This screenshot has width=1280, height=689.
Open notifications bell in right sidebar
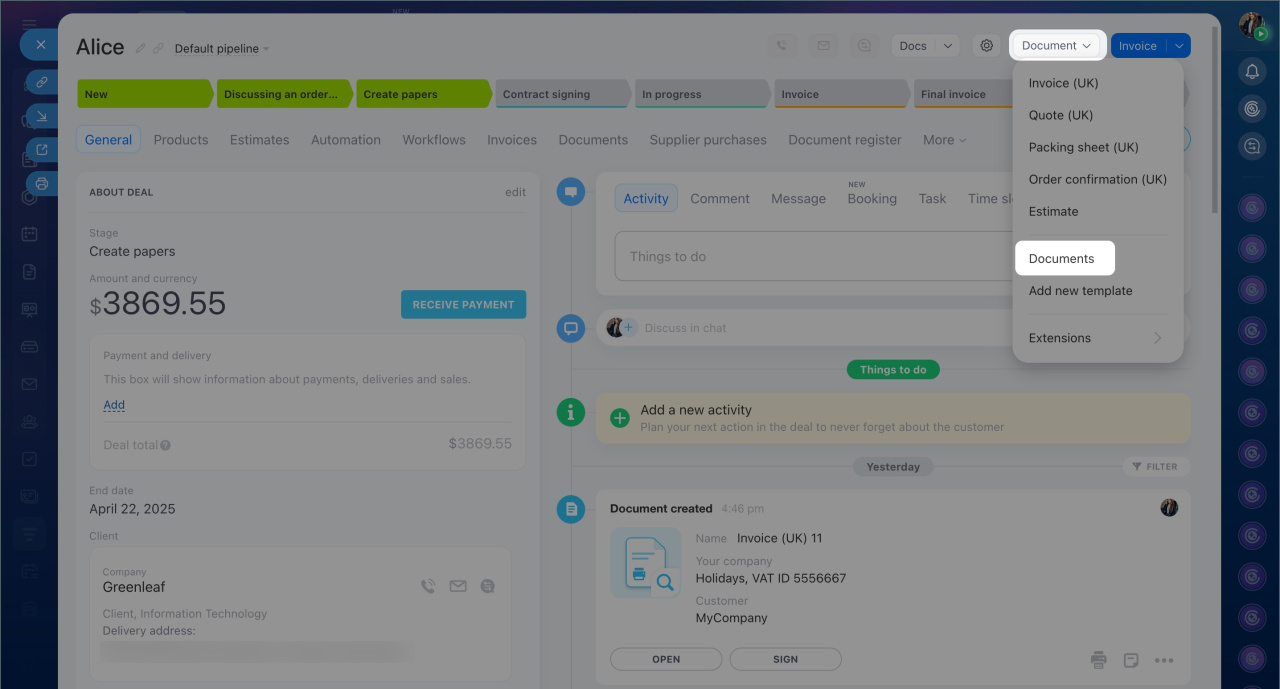pyautogui.click(x=1252, y=71)
